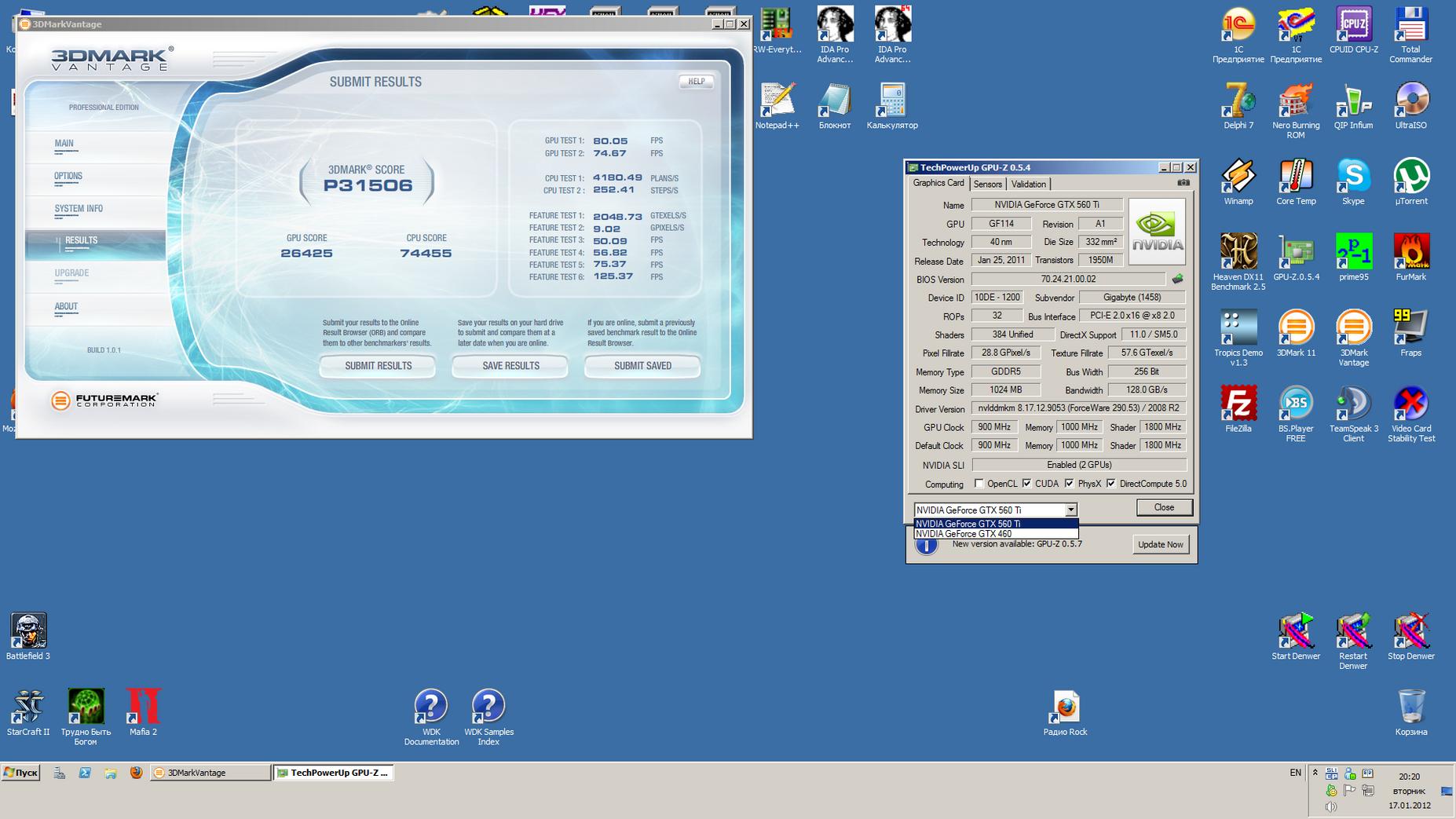Click the EN language indicator
The width and height of the screenshot is (1456, 819).
pyautogui.click(x=1295, y=773)
